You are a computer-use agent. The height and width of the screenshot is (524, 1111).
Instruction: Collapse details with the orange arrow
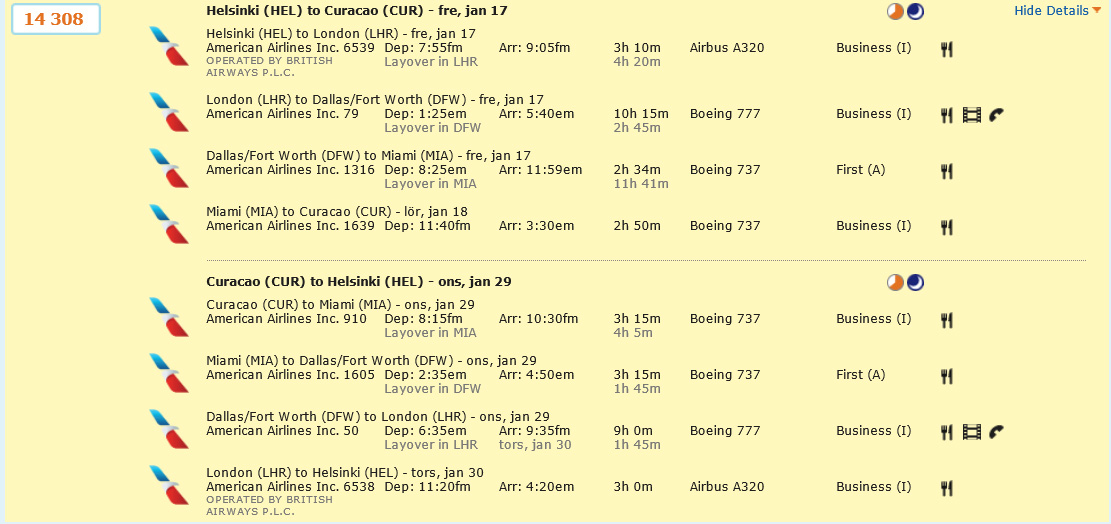1097,11
